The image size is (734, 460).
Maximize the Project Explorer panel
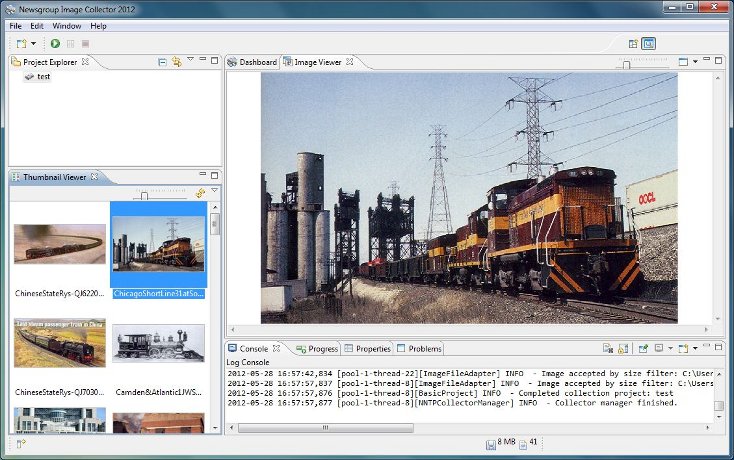point(214,60)
